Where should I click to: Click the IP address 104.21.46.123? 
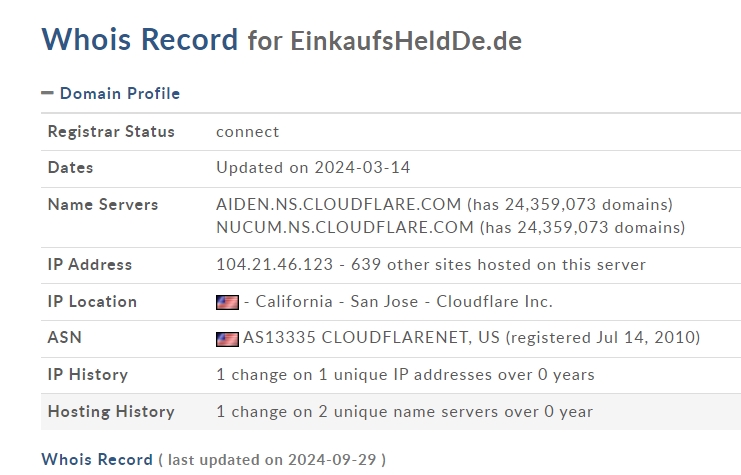[275, 264]
